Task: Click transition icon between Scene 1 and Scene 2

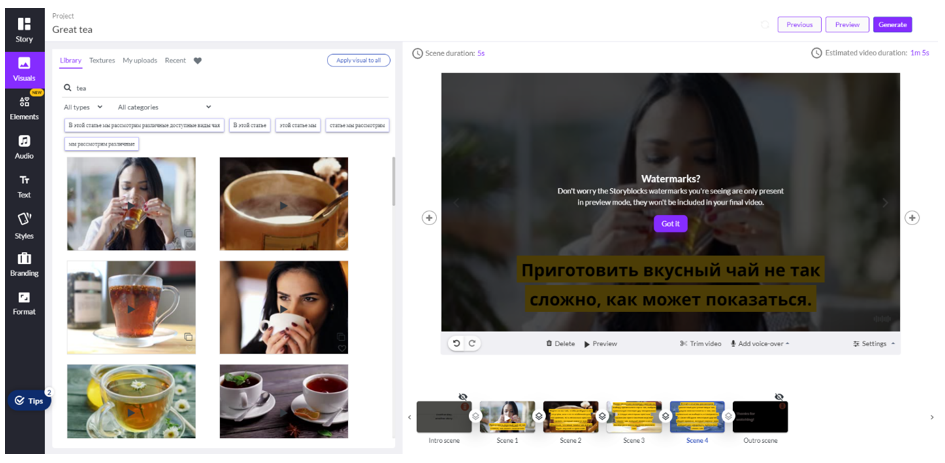Action: point(539,416)
